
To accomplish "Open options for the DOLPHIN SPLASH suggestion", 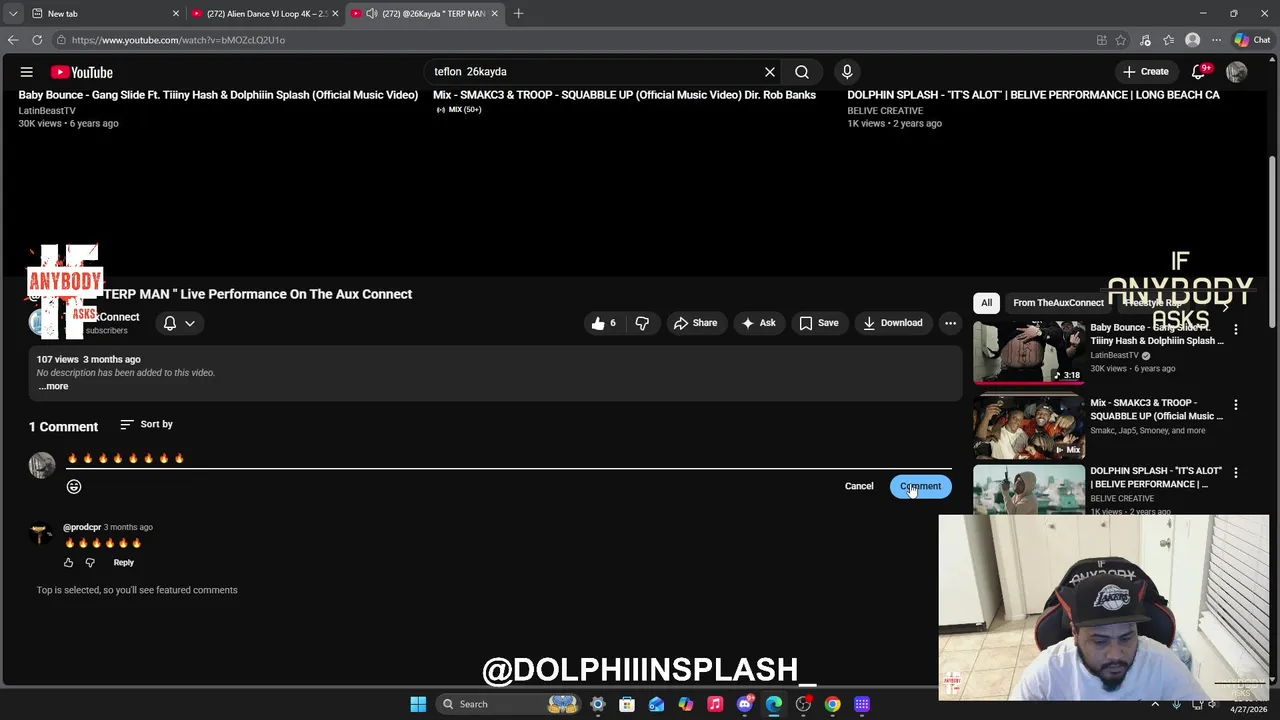I will tap(1236, 473).
